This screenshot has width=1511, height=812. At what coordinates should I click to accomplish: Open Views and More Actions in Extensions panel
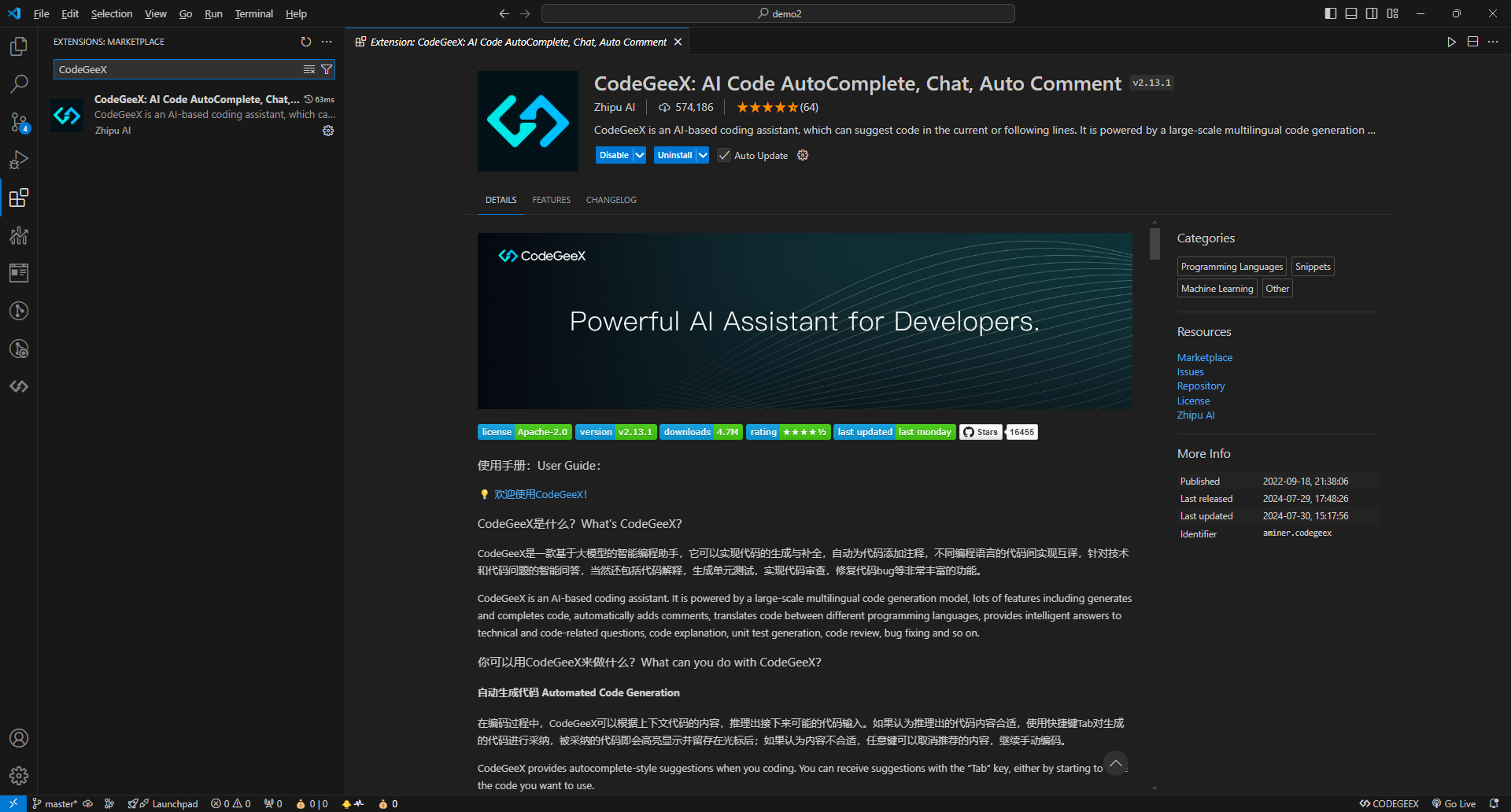pos(327,42)
